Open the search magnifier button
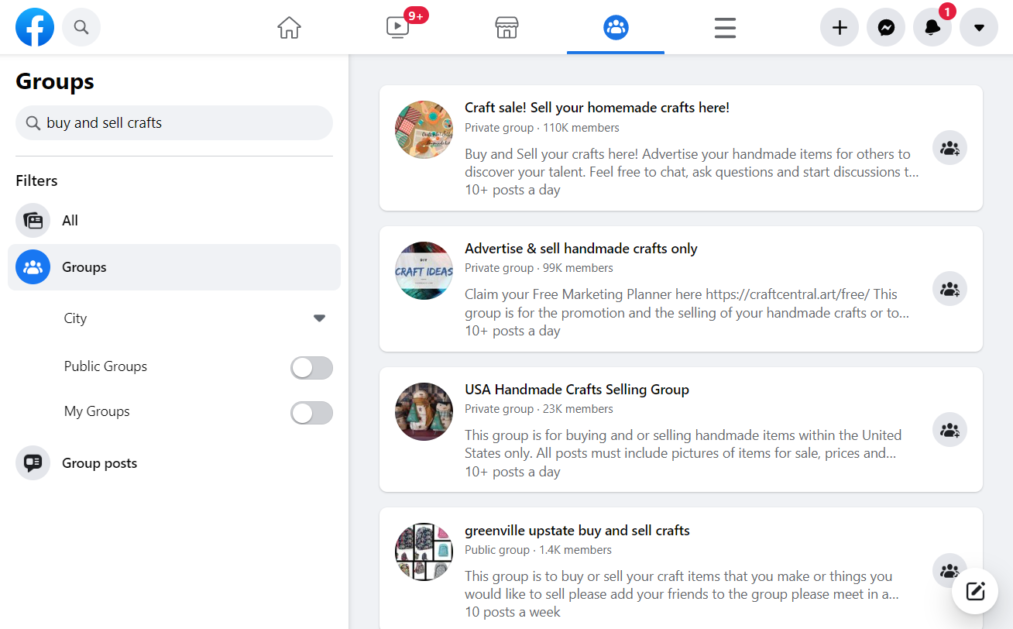Screen dimensions: 1013x629 (x=82, y=27)
